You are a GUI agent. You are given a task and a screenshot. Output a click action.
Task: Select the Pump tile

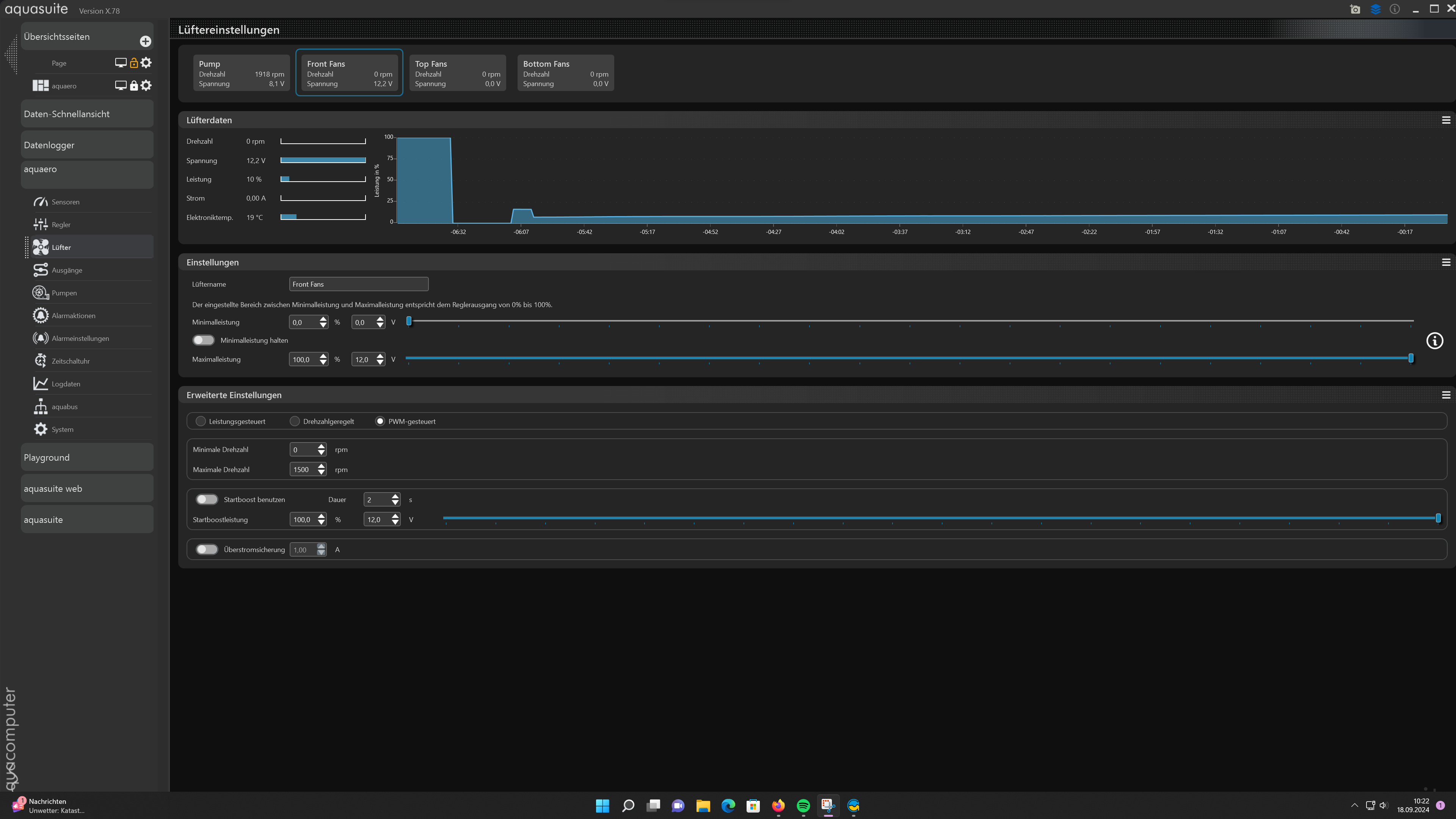coord(242,73)
